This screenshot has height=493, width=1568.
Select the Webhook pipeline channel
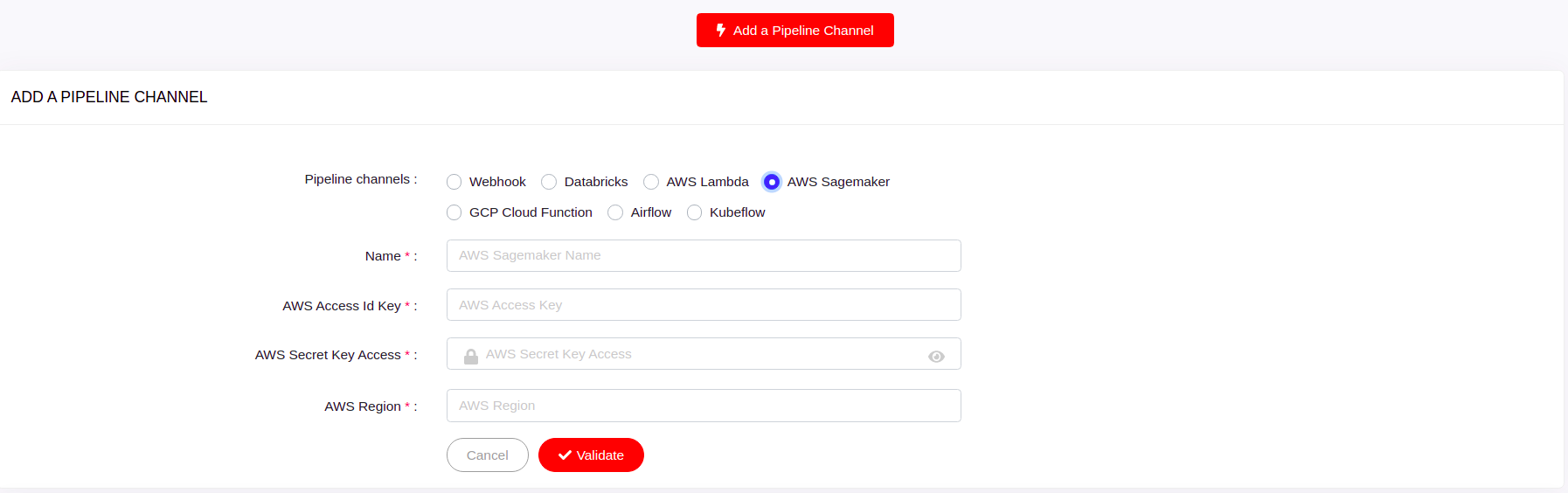454,182
